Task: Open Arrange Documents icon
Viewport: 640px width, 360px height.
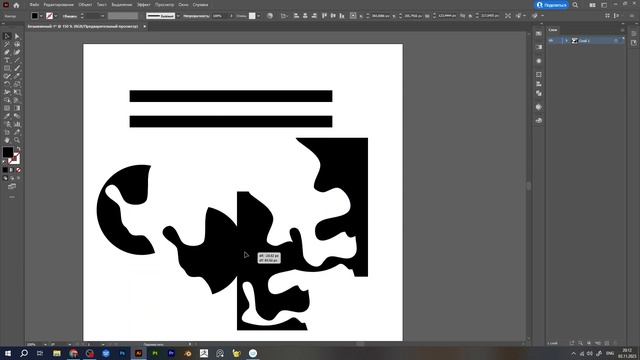Action: (x=592, y=5)
